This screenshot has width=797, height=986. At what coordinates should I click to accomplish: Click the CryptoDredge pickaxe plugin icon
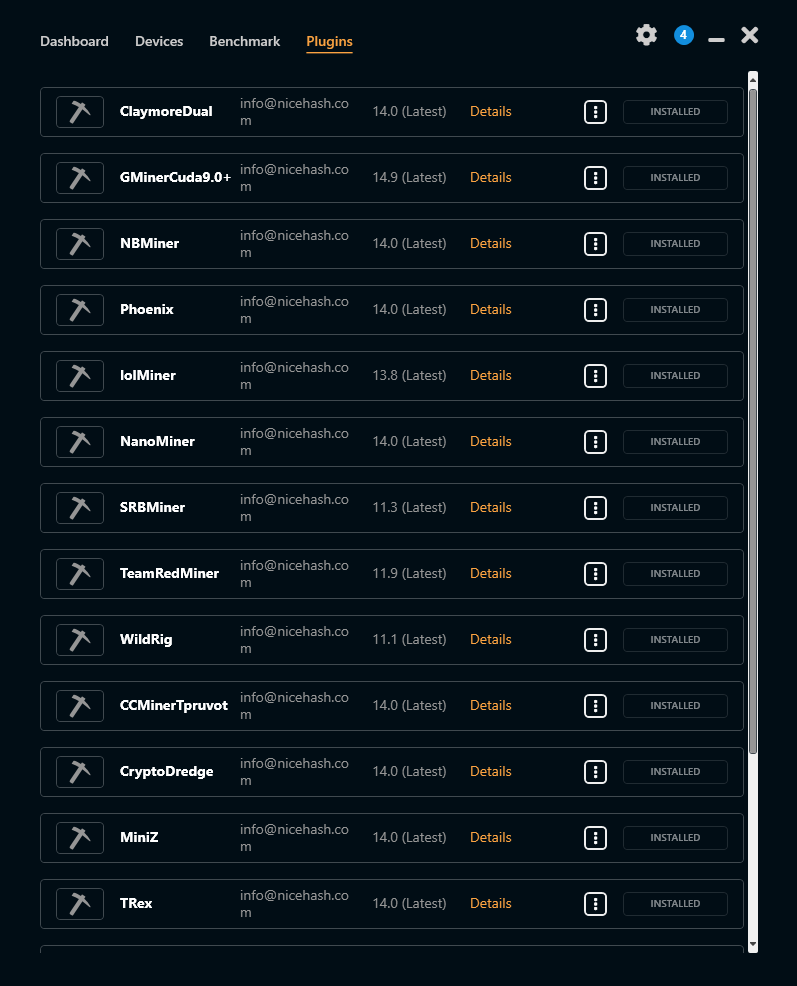[80, 772]
